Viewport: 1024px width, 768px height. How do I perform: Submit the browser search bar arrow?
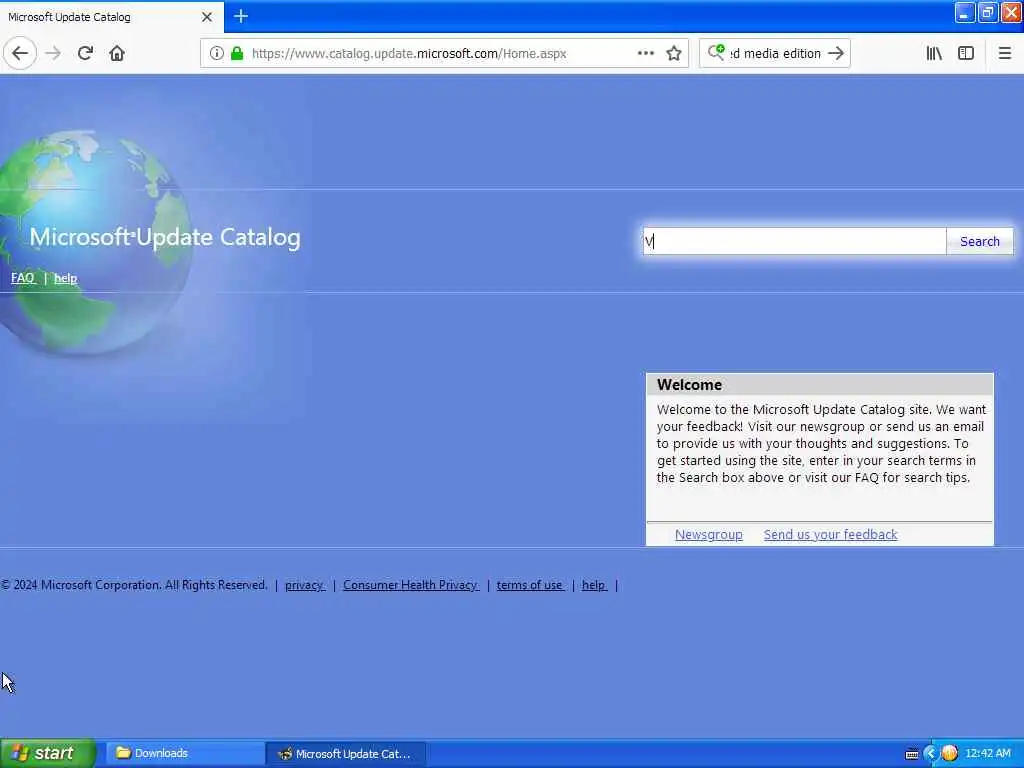[836, 54]
